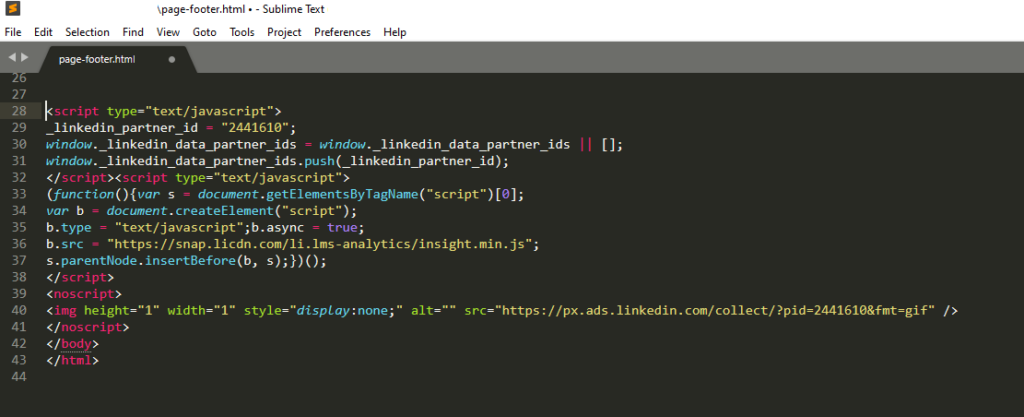This screenshot has width=1024, height=417.
Task: Select the page-footer.html tab
Action: point(97,59)
